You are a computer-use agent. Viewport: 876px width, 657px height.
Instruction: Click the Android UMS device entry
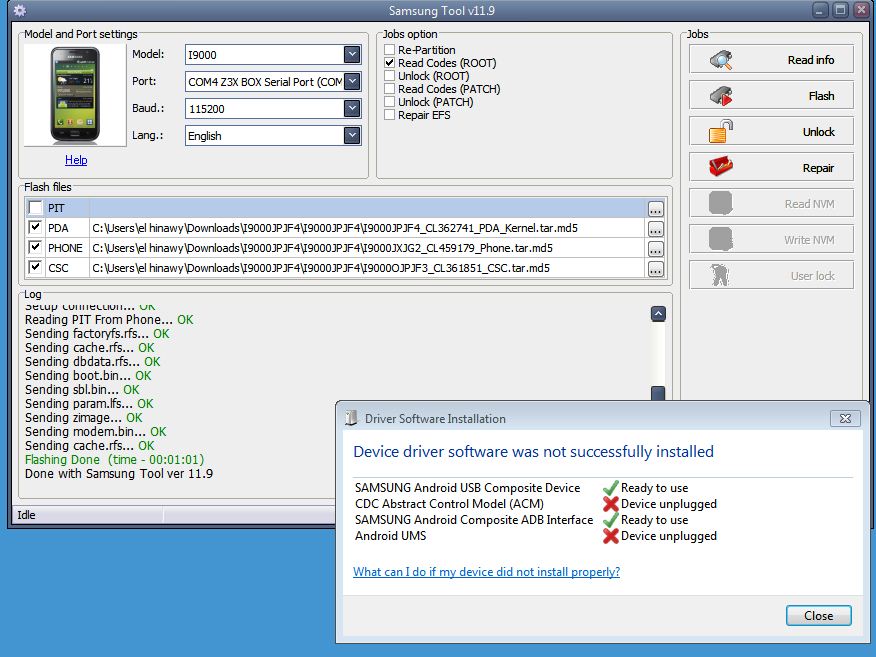(391, 536)
